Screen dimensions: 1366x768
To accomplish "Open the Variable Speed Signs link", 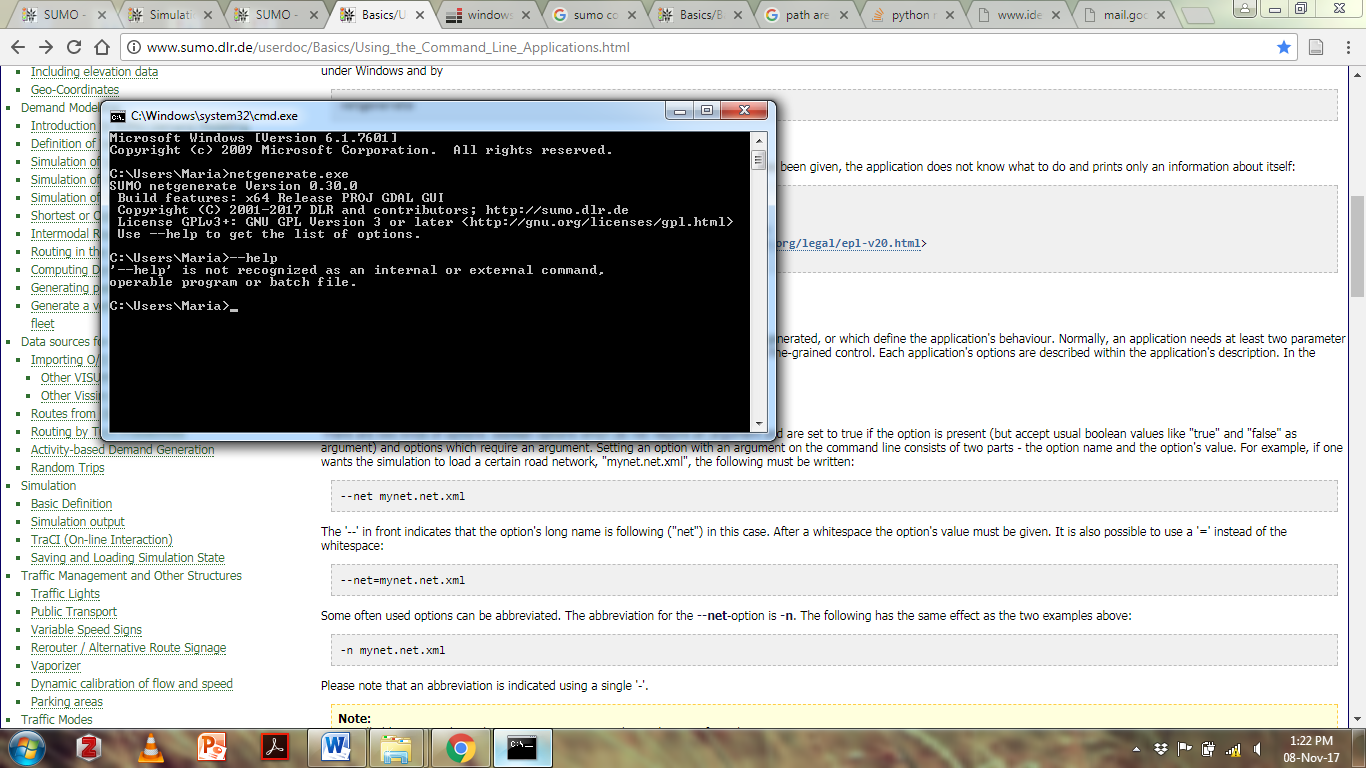I will pos(86,630).
